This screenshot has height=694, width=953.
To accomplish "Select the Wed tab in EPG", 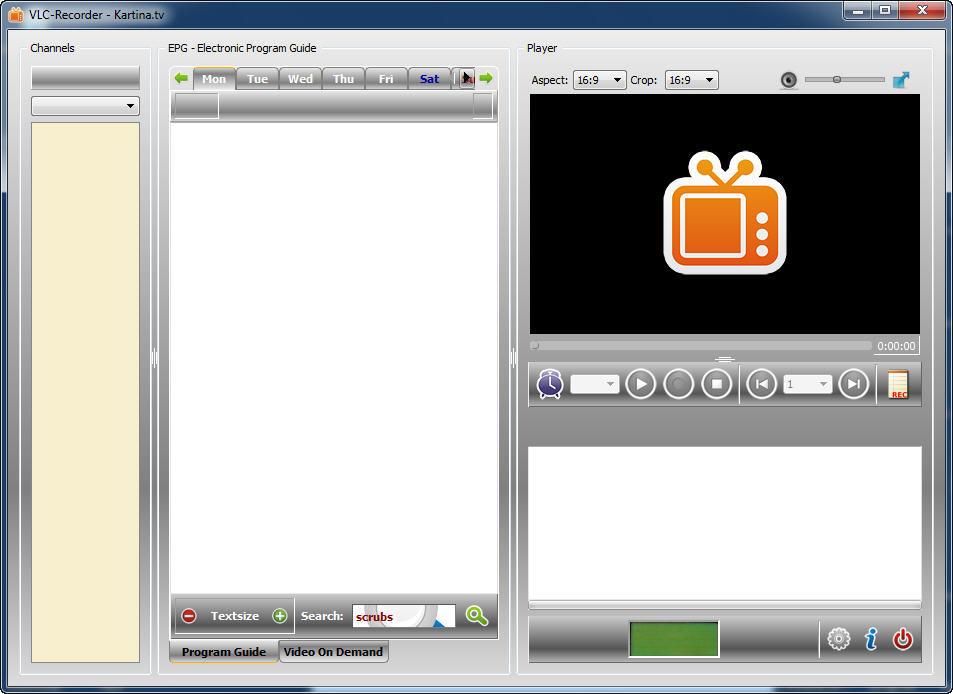I will [x=300, y=79].
